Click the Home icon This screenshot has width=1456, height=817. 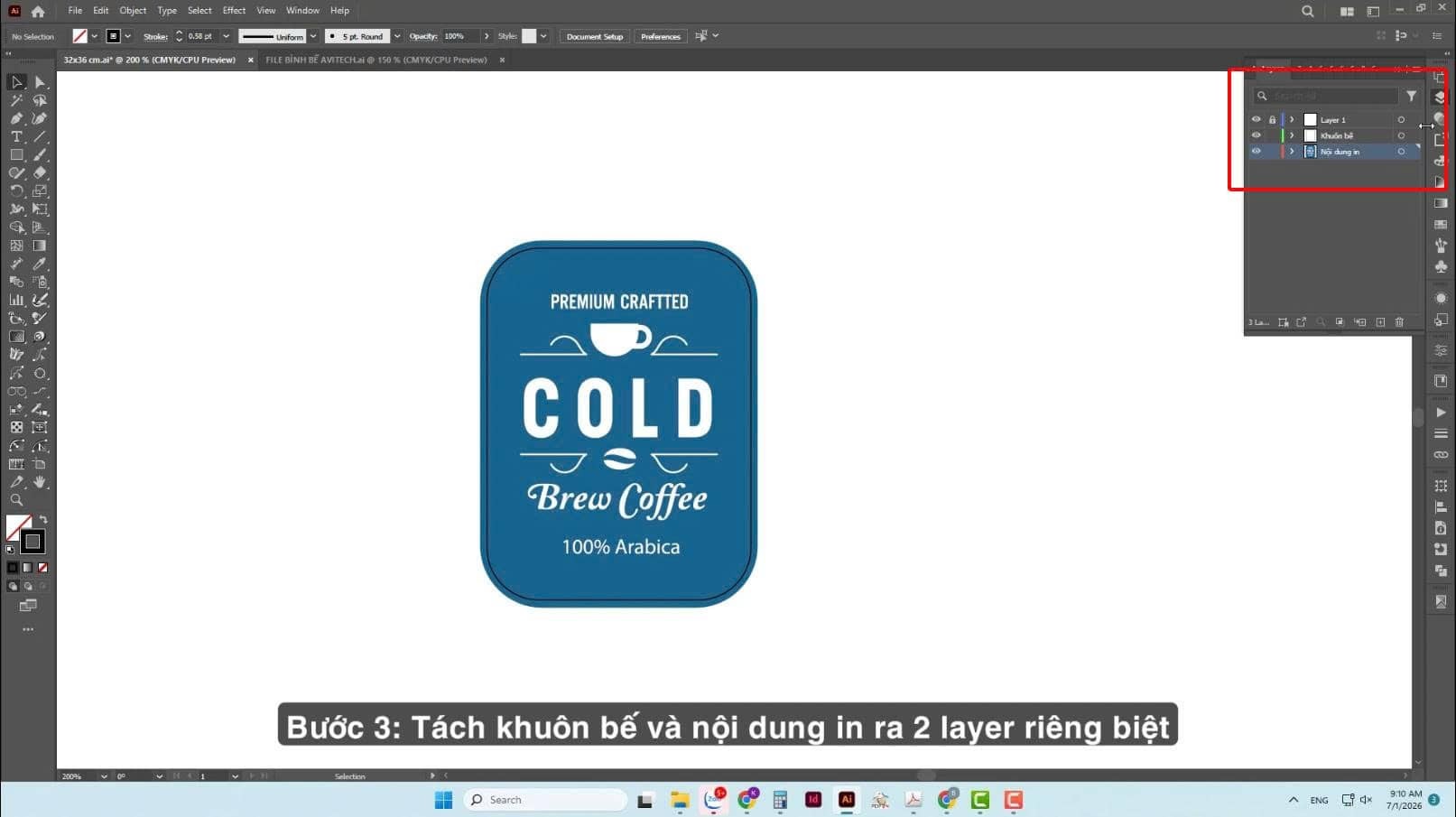coord(38,12)
